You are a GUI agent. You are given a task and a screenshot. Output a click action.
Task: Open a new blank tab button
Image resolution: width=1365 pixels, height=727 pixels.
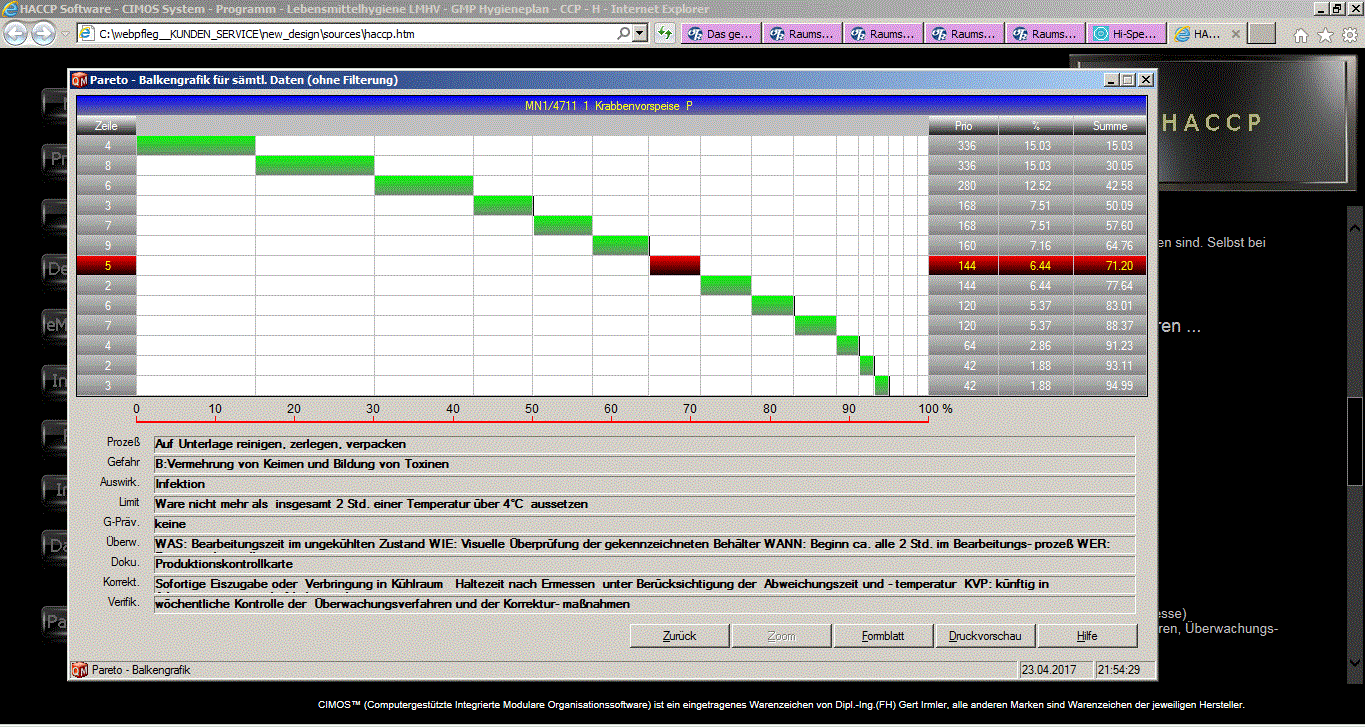[1263, 34]
